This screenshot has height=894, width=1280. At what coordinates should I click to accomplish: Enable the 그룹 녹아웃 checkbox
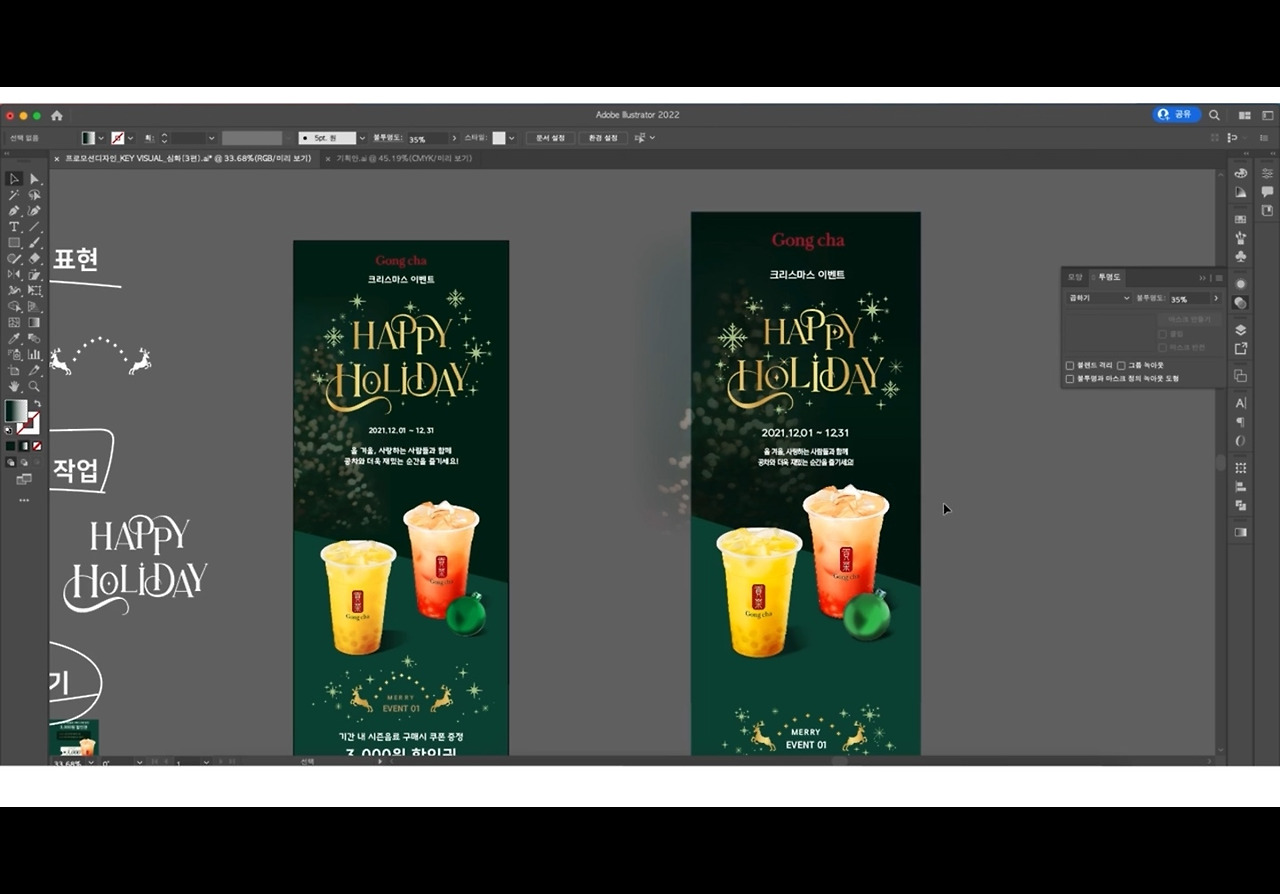click(x=1121, y=366)
